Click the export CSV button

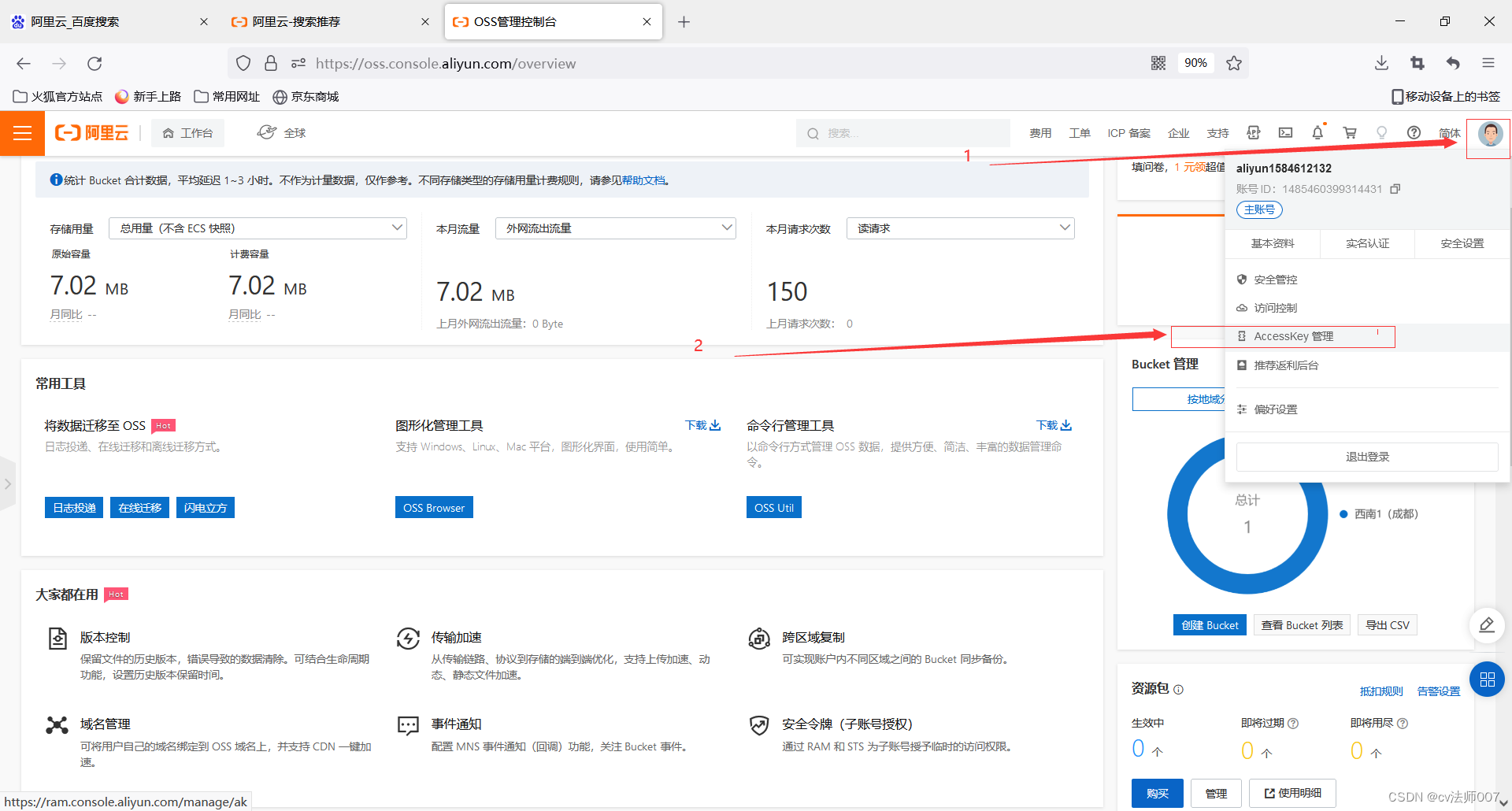click(x=1387, y=625)
